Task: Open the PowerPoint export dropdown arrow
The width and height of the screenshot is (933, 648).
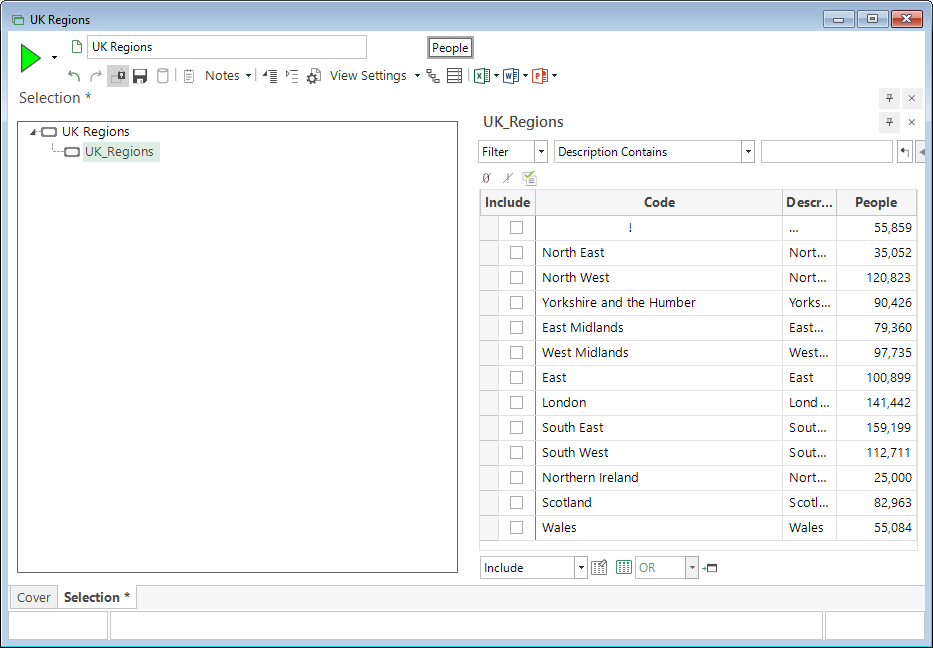Action: point(555,76)
